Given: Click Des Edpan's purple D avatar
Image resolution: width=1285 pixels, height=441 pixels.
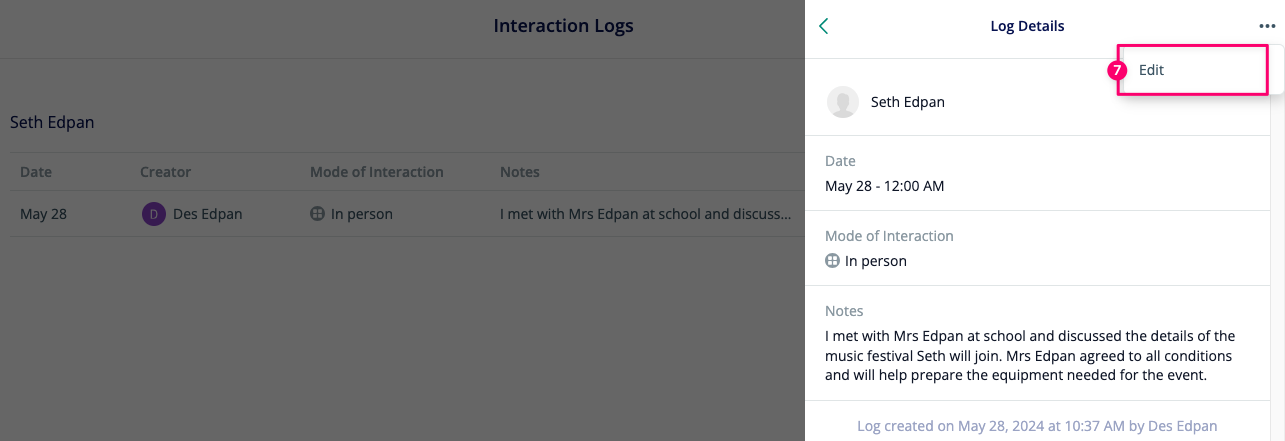Looking at the screenshot, I should [x=154, y=214].
